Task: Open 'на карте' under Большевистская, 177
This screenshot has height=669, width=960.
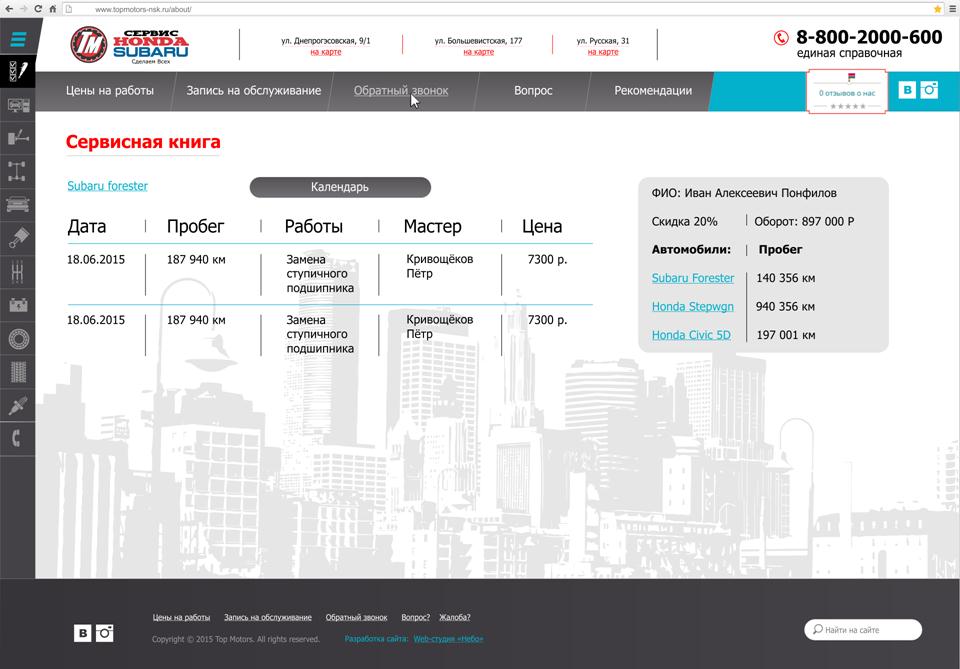Action: (x=479, y=52)
